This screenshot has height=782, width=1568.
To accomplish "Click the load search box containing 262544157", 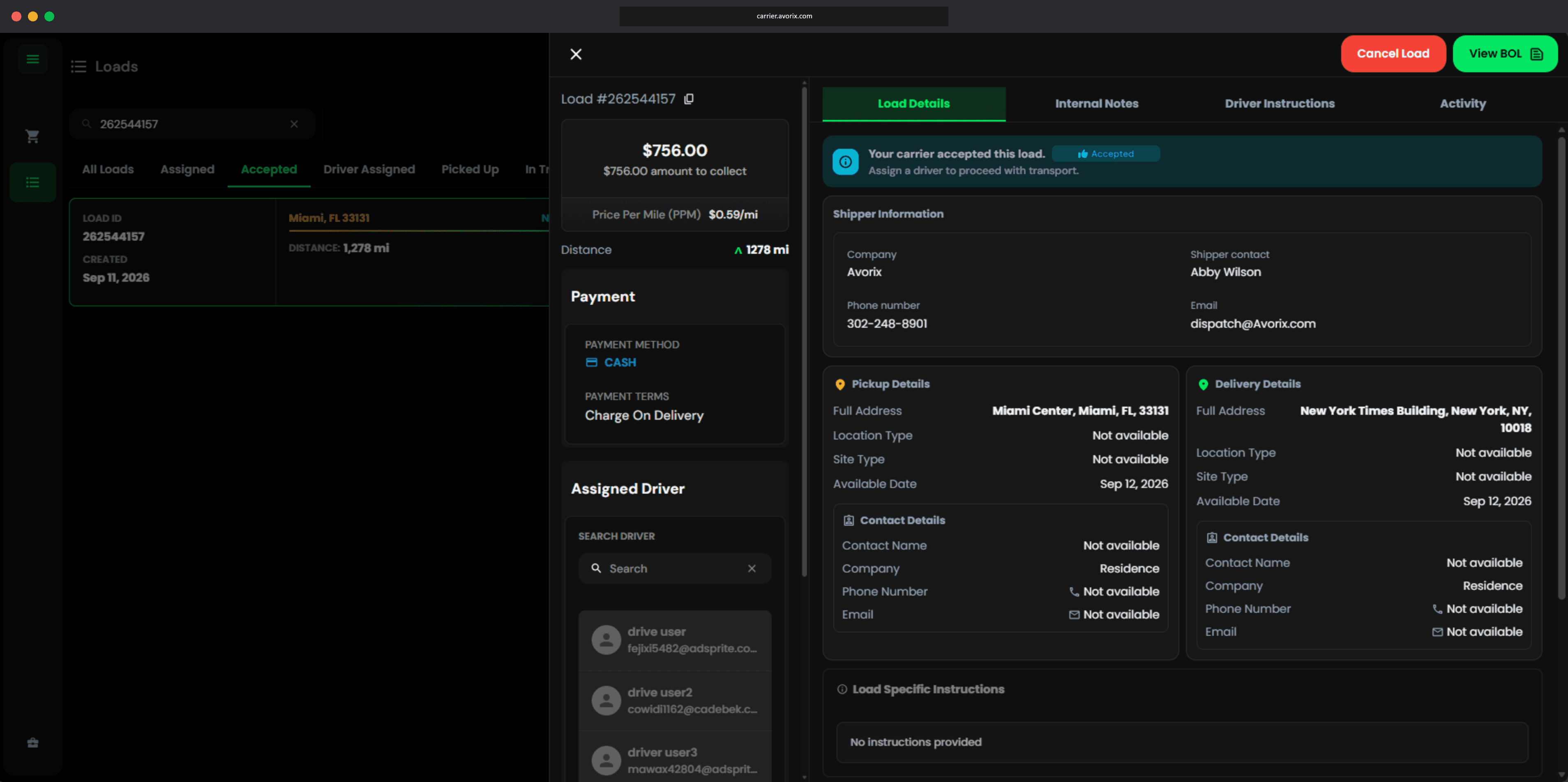I will (x=192, y=124).
